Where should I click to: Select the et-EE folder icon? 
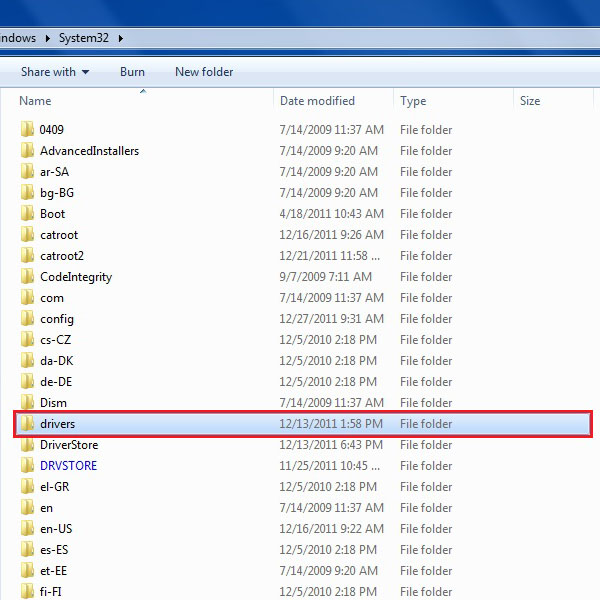[27, 571]
